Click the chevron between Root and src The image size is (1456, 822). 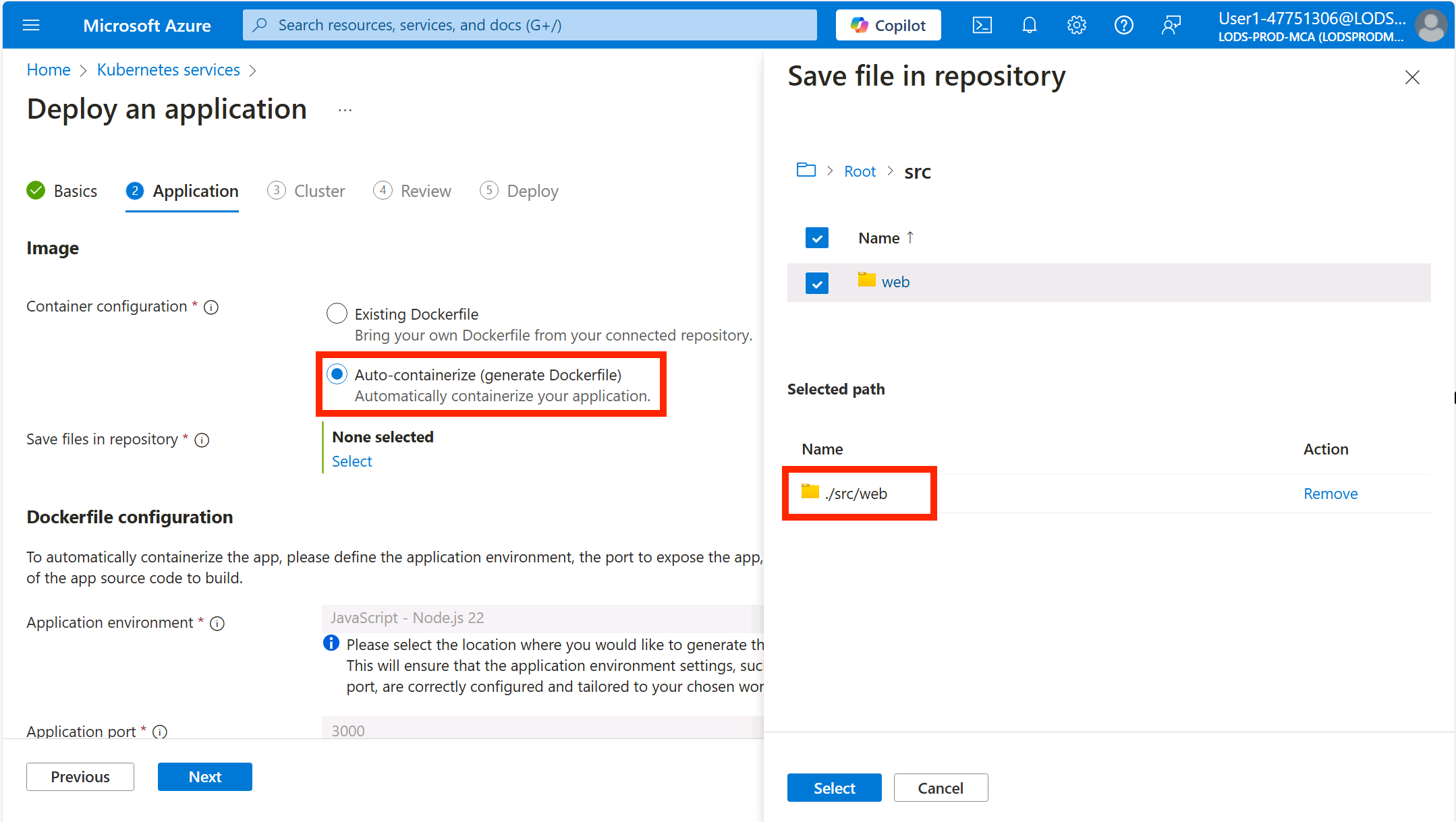pyautogui.click(x=891, y=171)
